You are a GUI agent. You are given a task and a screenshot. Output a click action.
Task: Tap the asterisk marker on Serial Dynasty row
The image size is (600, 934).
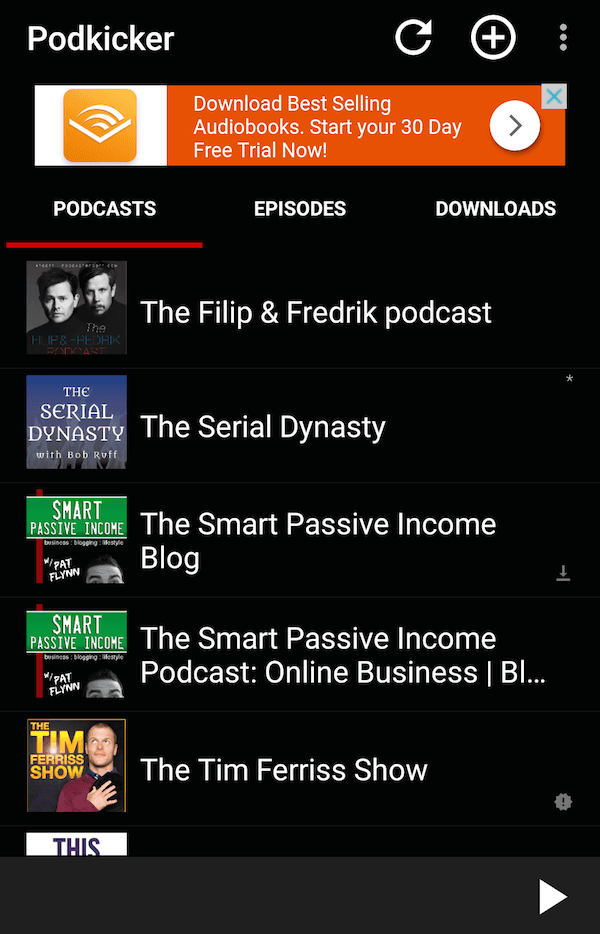coord(570,379)
